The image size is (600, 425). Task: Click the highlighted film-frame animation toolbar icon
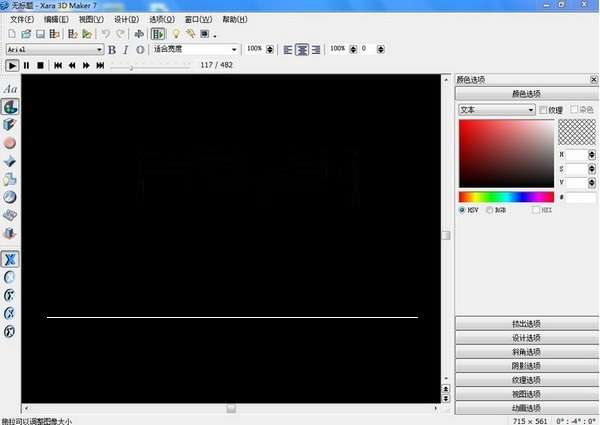click(x=158, y=34)
